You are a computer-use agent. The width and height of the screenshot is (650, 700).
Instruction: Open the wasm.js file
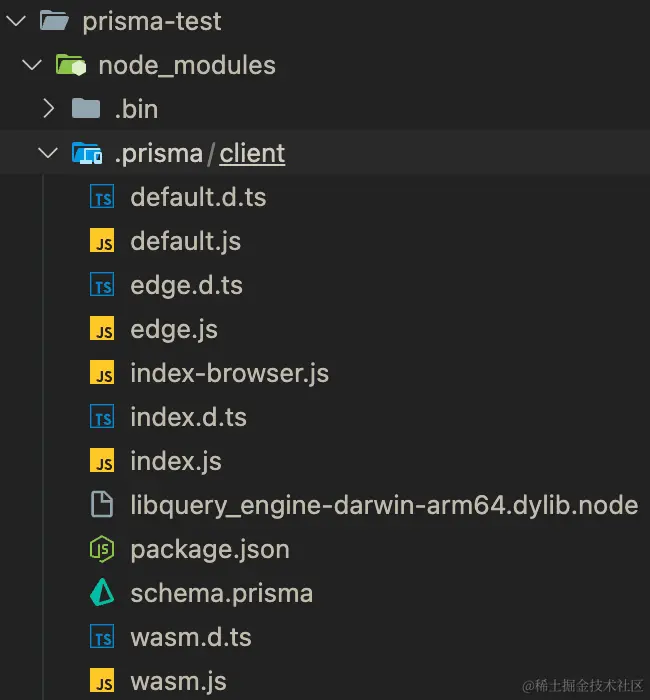click(178, 682)
